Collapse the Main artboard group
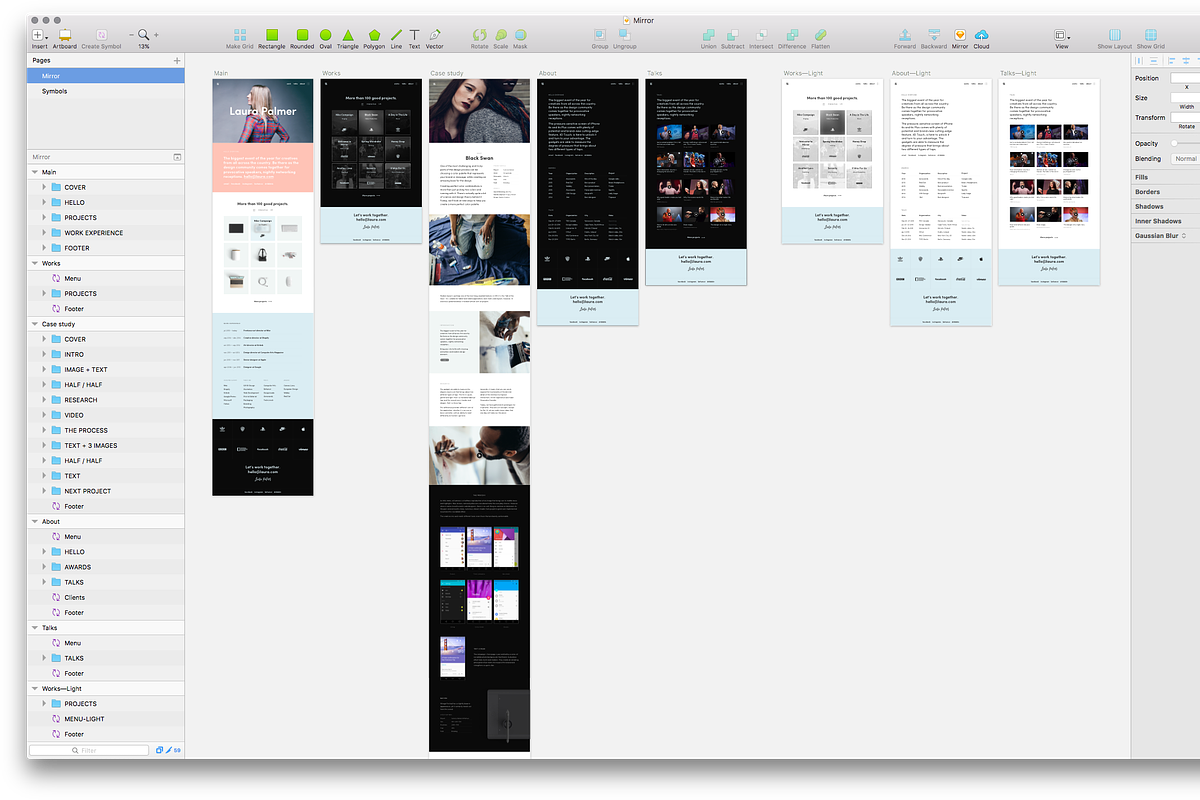Image resolution: width=1200 pixels, height=800 pixels. (x=35, y=172)
